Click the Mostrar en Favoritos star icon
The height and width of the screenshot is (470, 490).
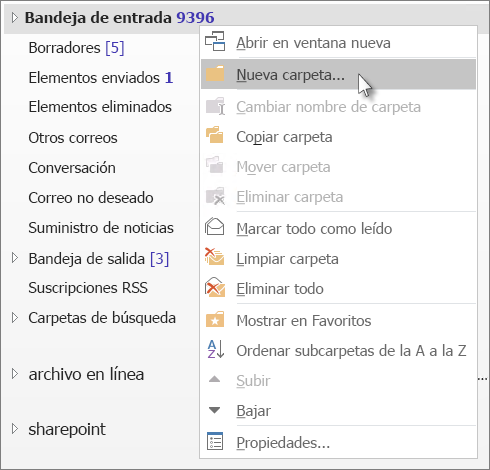[x=215, y=319]
